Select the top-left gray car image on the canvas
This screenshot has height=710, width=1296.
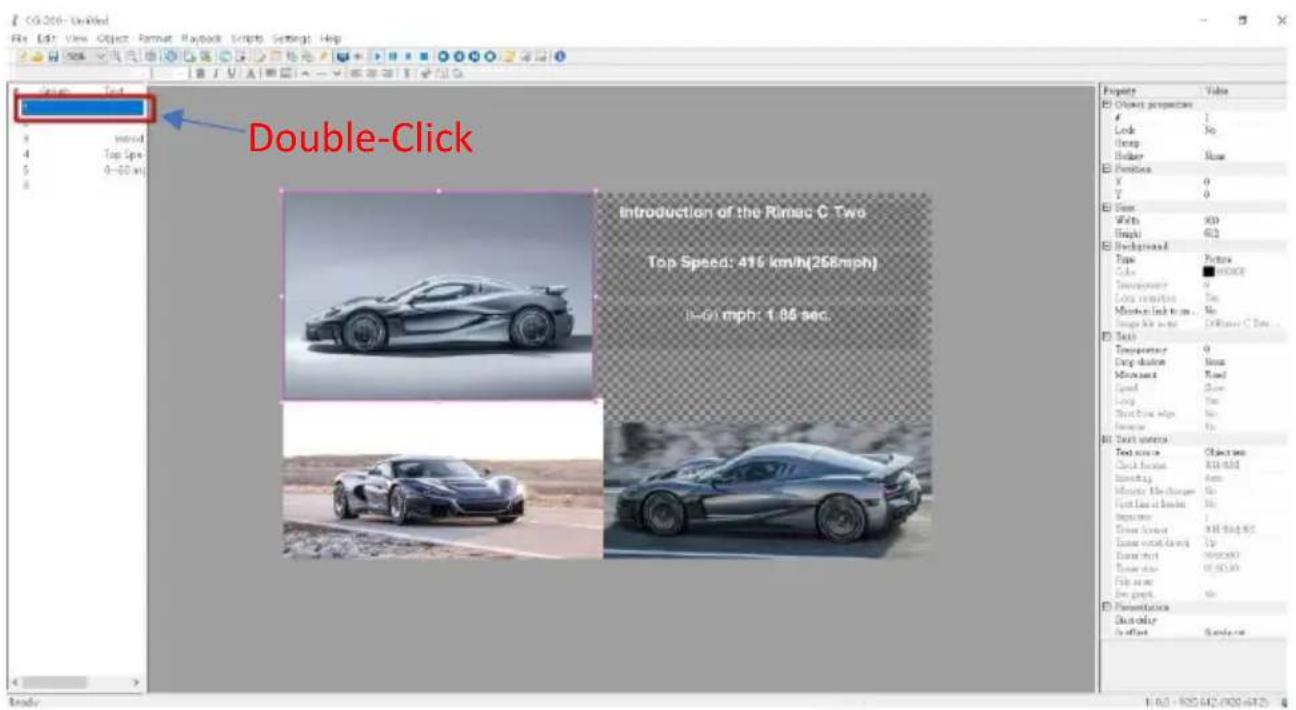click(x=438, y=295)
